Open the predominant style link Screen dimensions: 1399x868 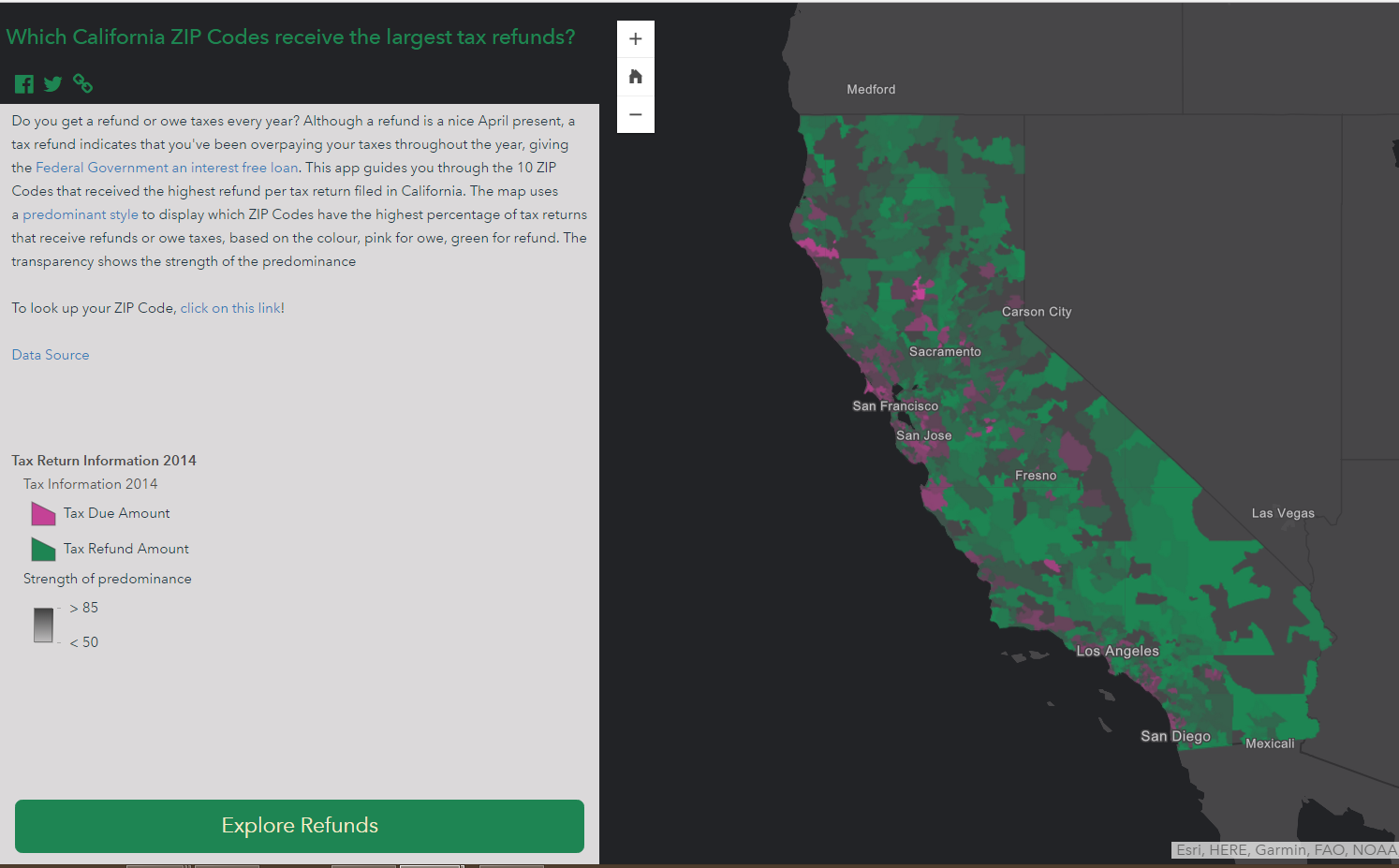click(x=81, y=214)
